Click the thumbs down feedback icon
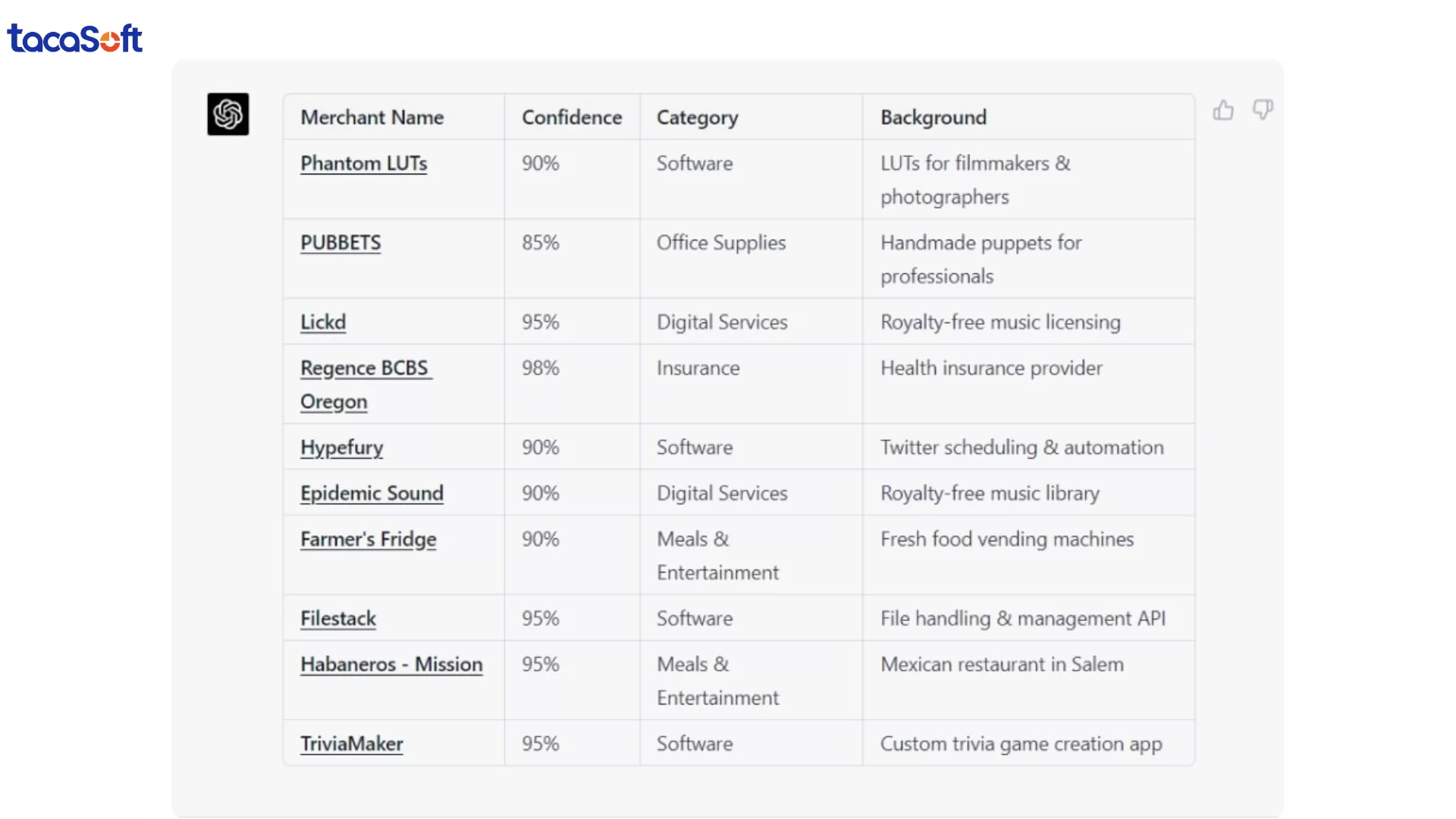The height and width of the screenshot is (819, 1456). click(1263, 110)
